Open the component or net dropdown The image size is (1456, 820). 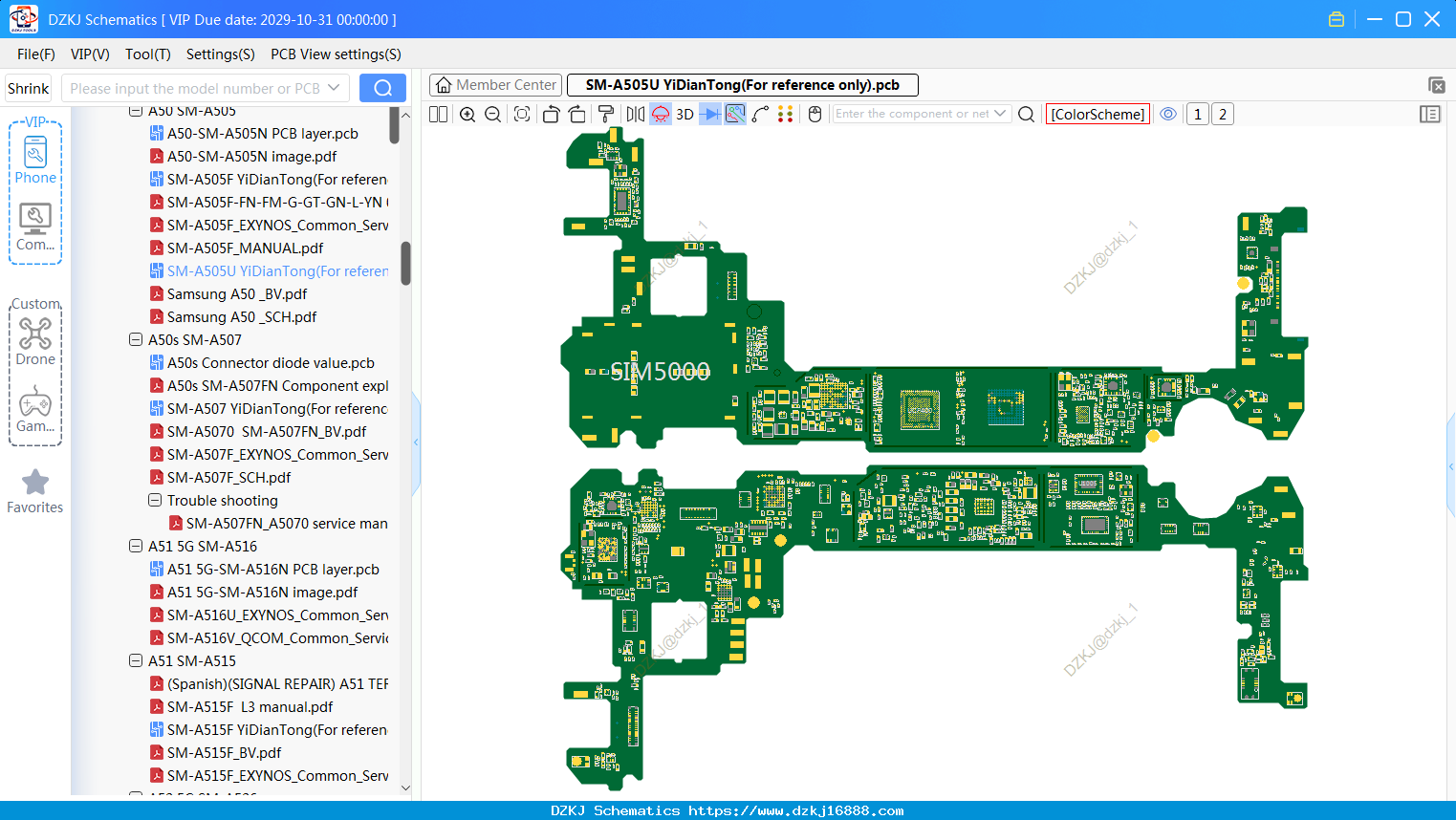tap(1000, 114)
